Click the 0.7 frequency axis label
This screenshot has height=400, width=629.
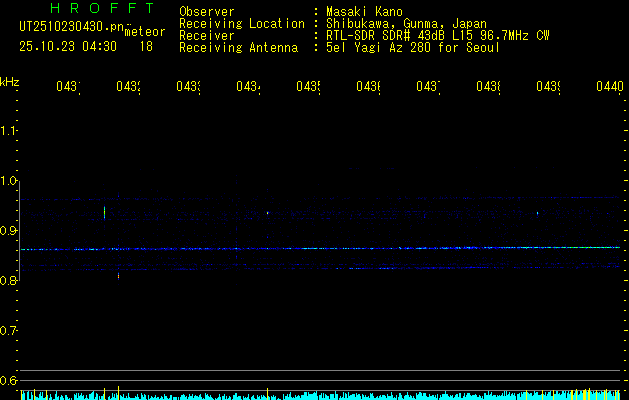(x=10, y=331)
